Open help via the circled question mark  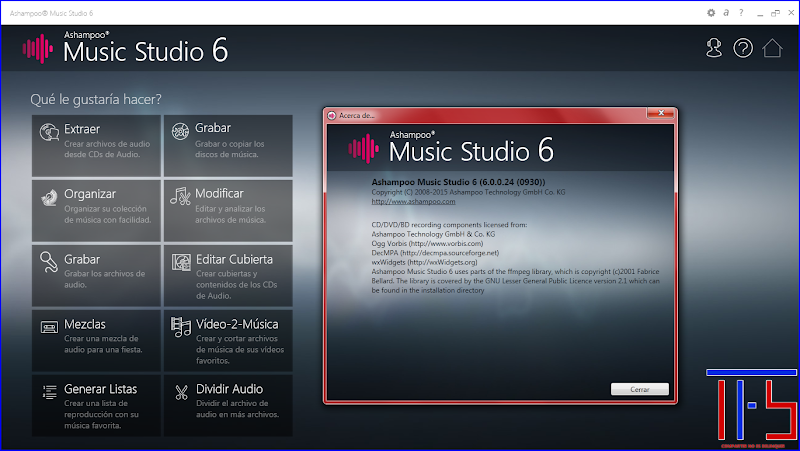coord(743,48)
